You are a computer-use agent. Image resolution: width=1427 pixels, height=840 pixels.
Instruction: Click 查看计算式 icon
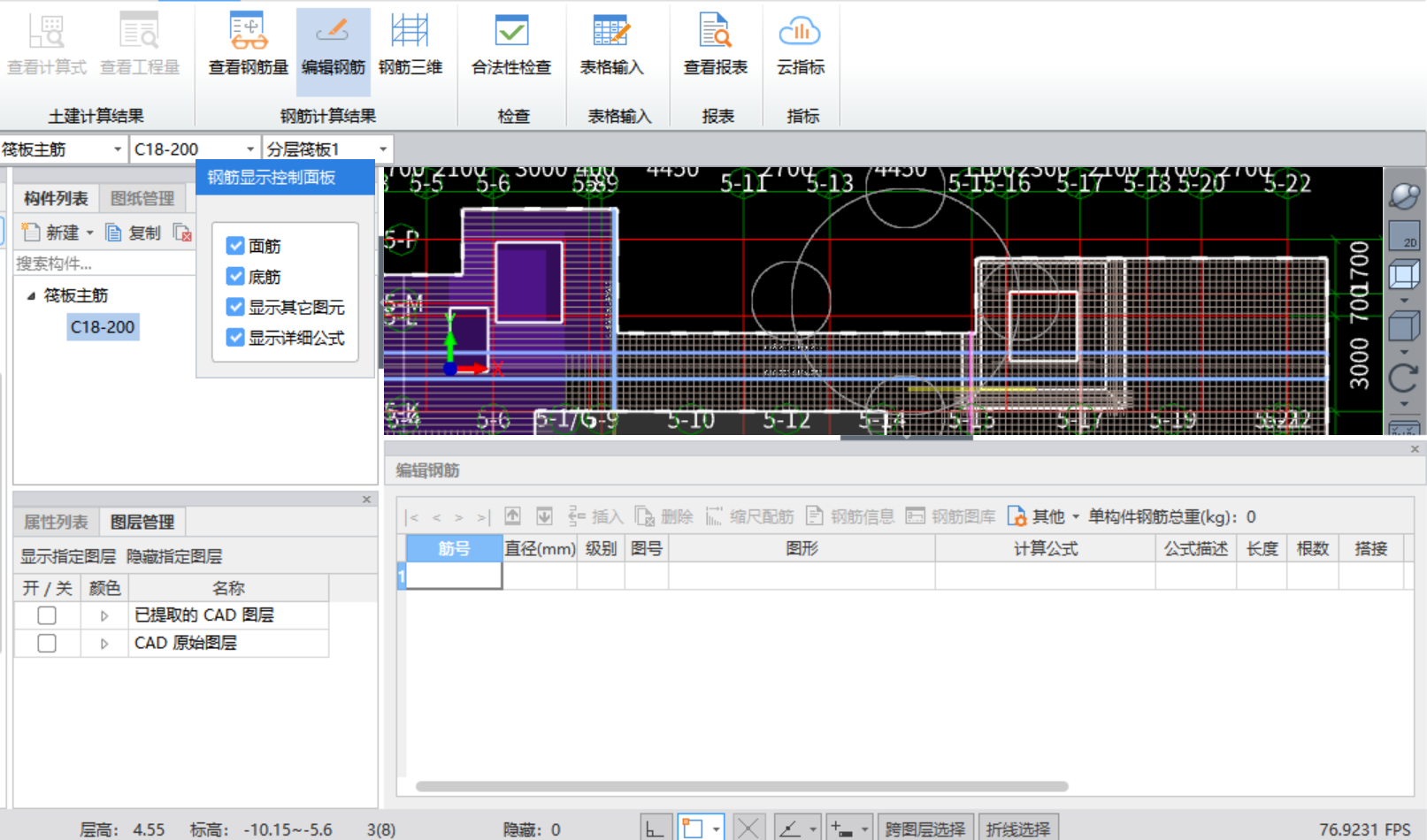(46, 33)
